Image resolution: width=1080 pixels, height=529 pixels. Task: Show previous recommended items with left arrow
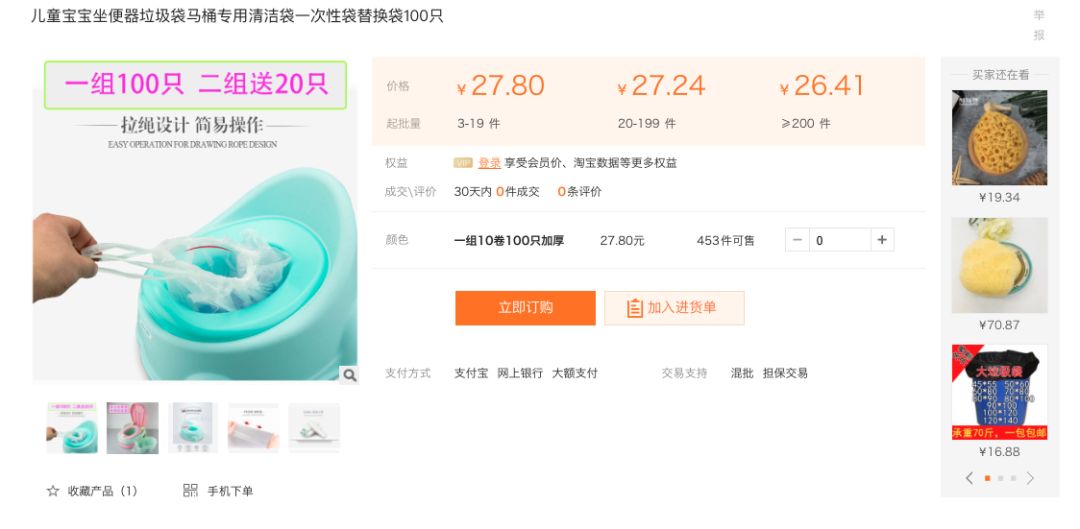click(969, 478)
